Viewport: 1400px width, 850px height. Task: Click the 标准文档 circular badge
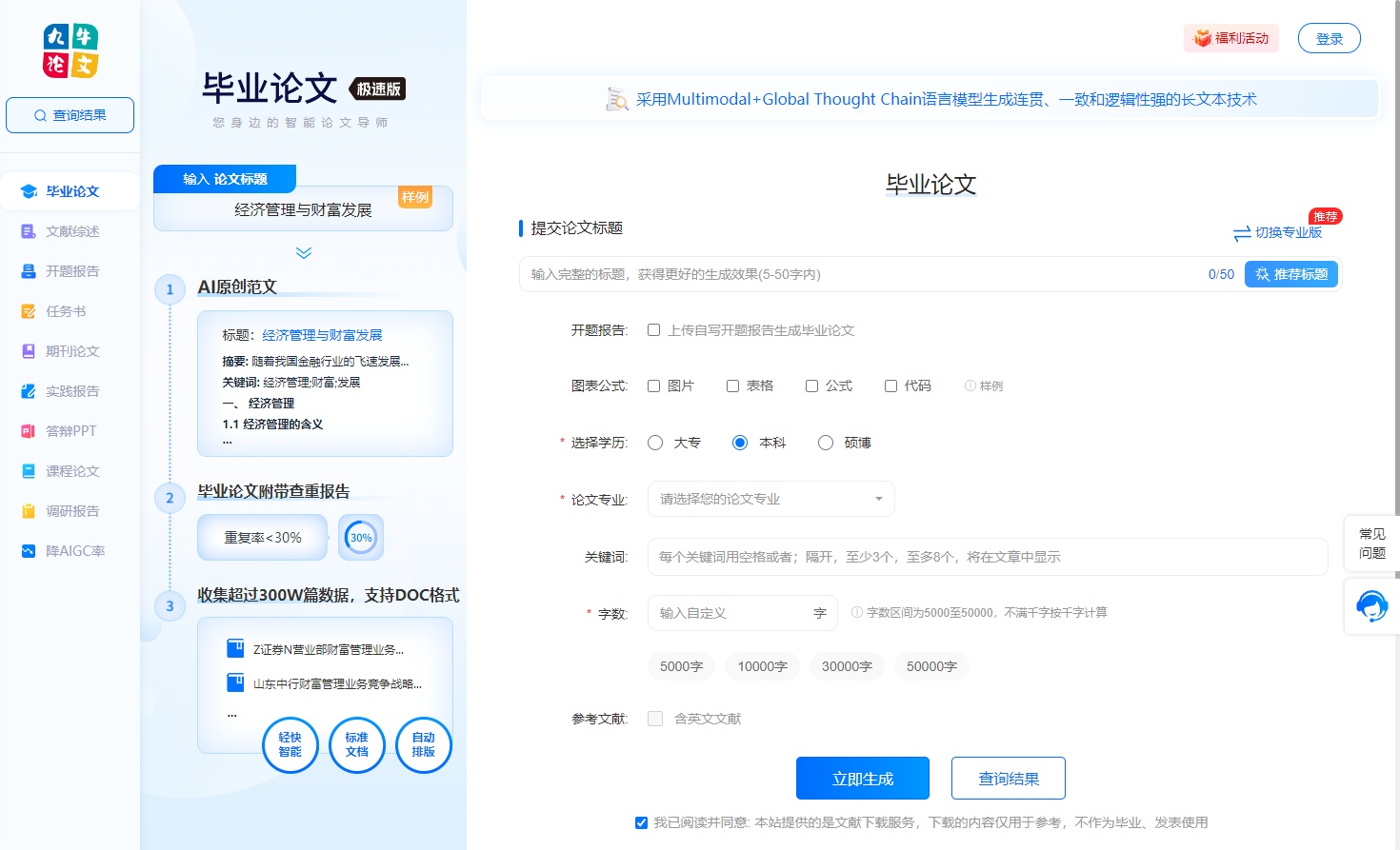[x=357, y=745]
